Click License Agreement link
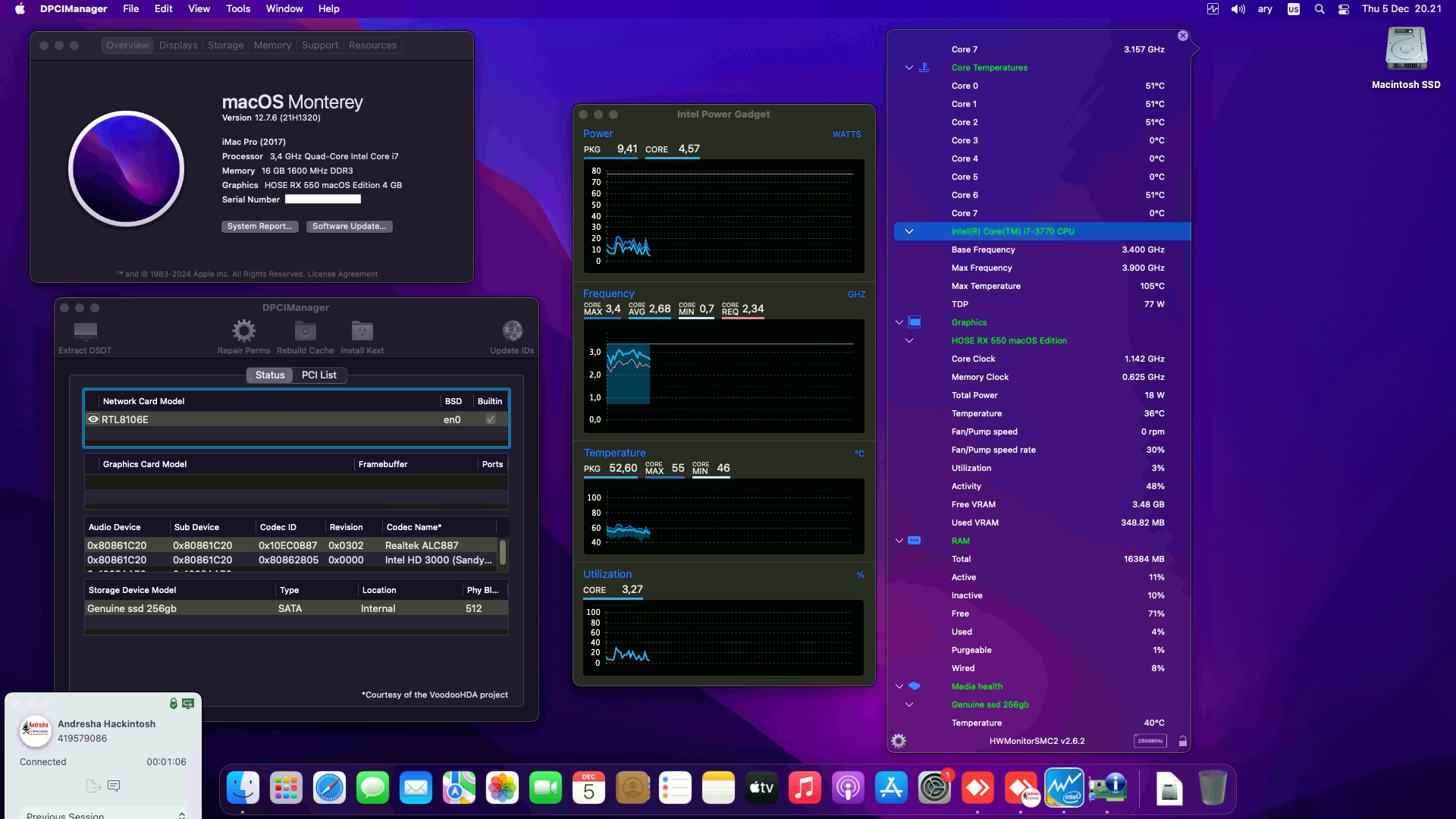This screenshot has width=1456, height=819. pyautogui.click(x=342, y=275)
